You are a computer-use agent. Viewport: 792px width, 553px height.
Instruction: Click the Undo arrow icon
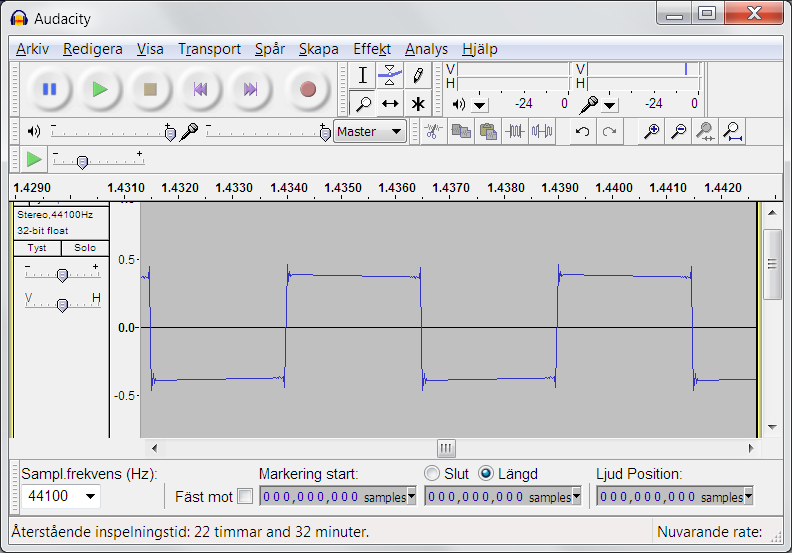(582, 131)
